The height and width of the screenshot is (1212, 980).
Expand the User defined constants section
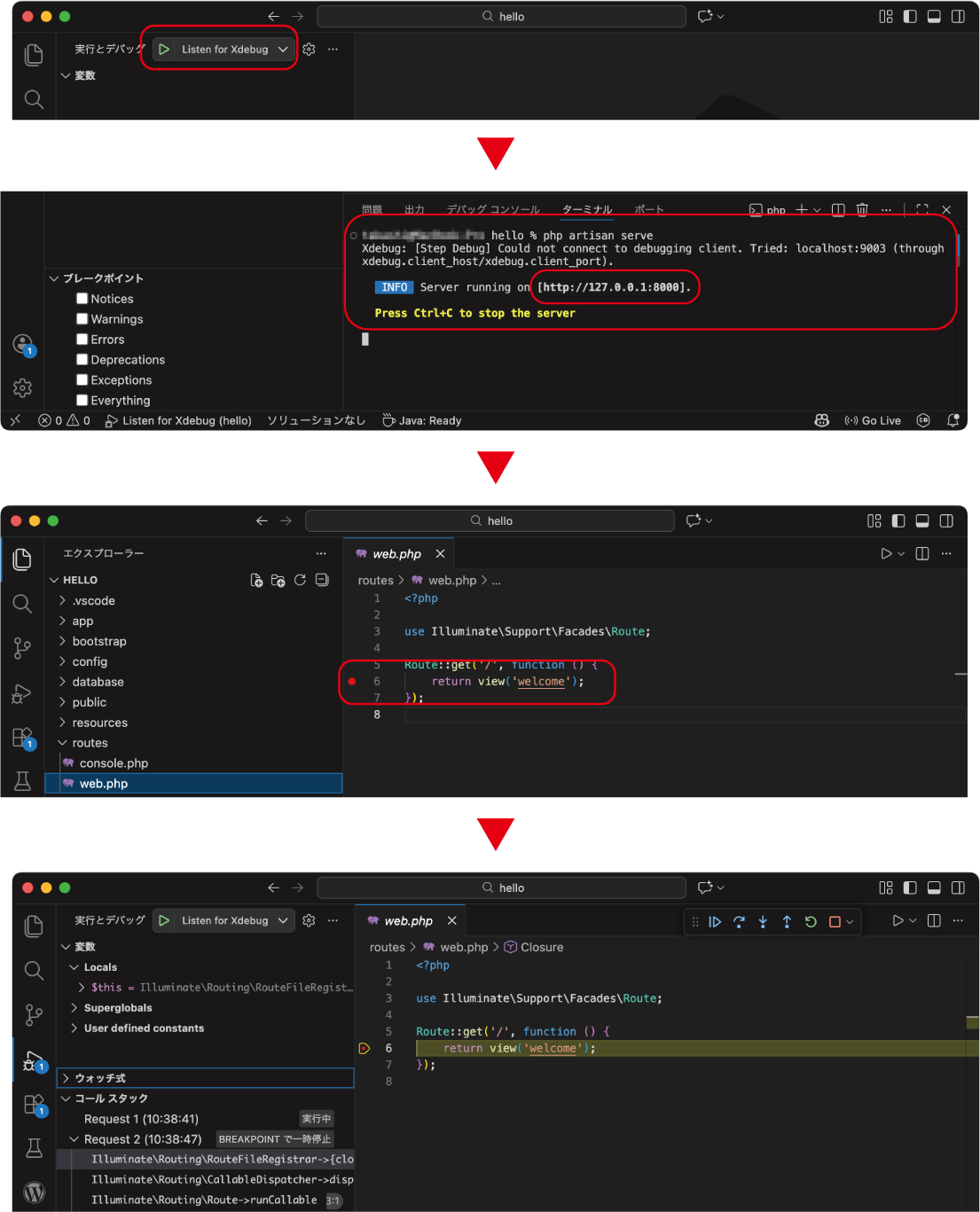143,1028
